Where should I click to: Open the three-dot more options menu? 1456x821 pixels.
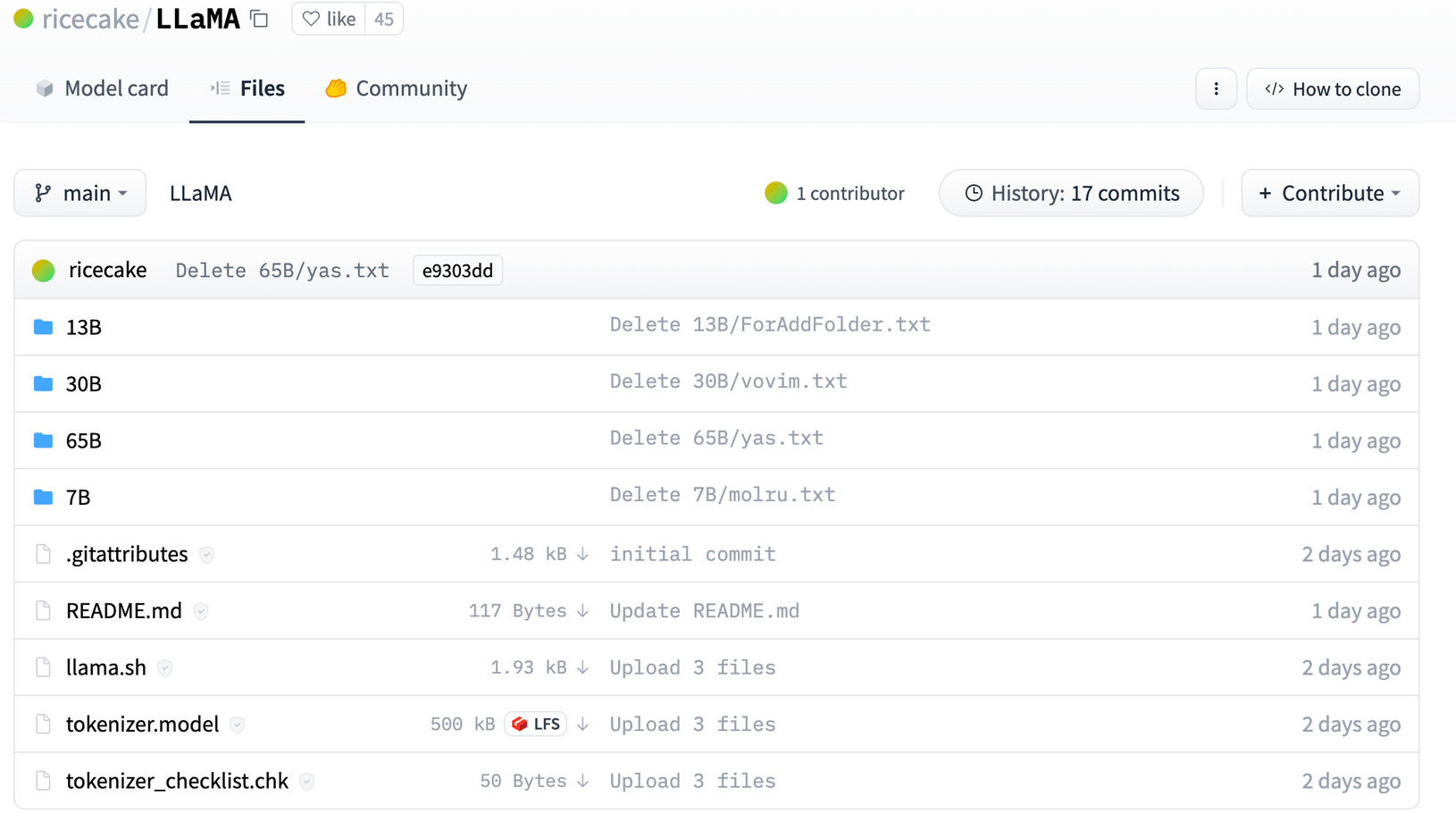click(x=1216, y=88)
